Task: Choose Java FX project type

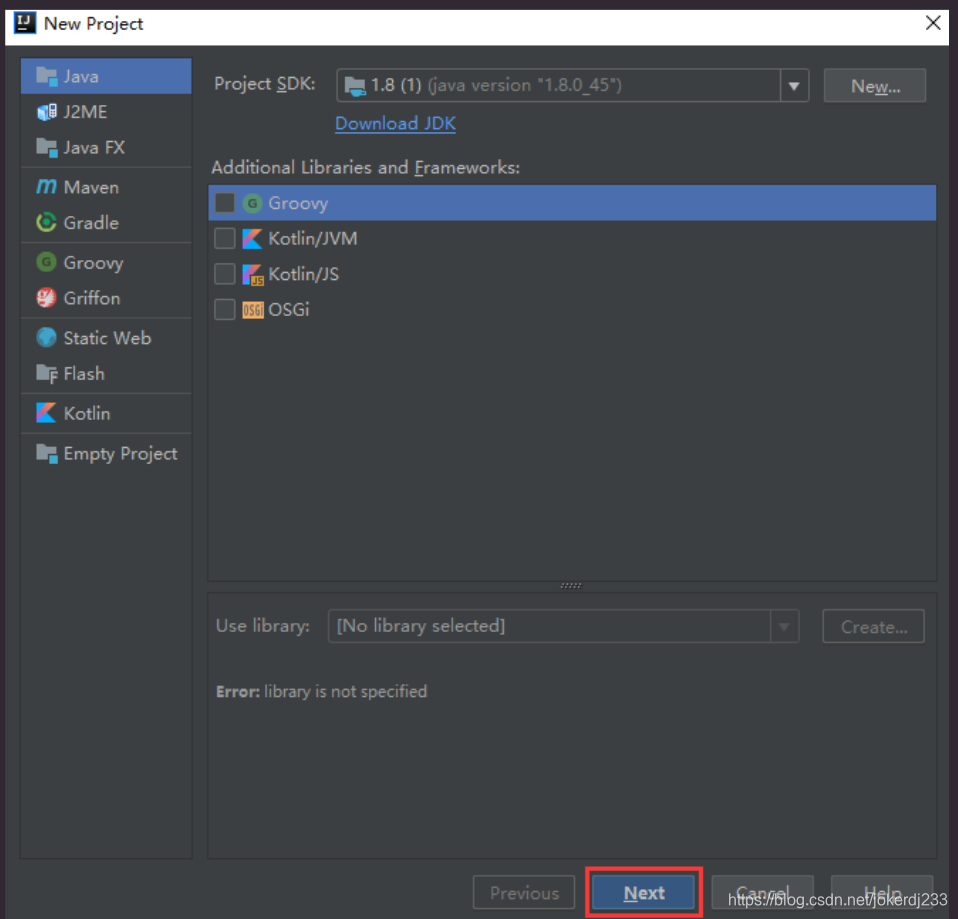Action: (106, 147)
